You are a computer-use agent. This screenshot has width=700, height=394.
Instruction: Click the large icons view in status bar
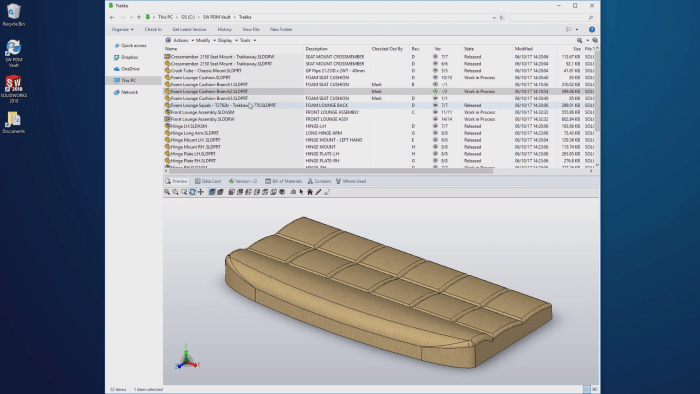(595, 389)
